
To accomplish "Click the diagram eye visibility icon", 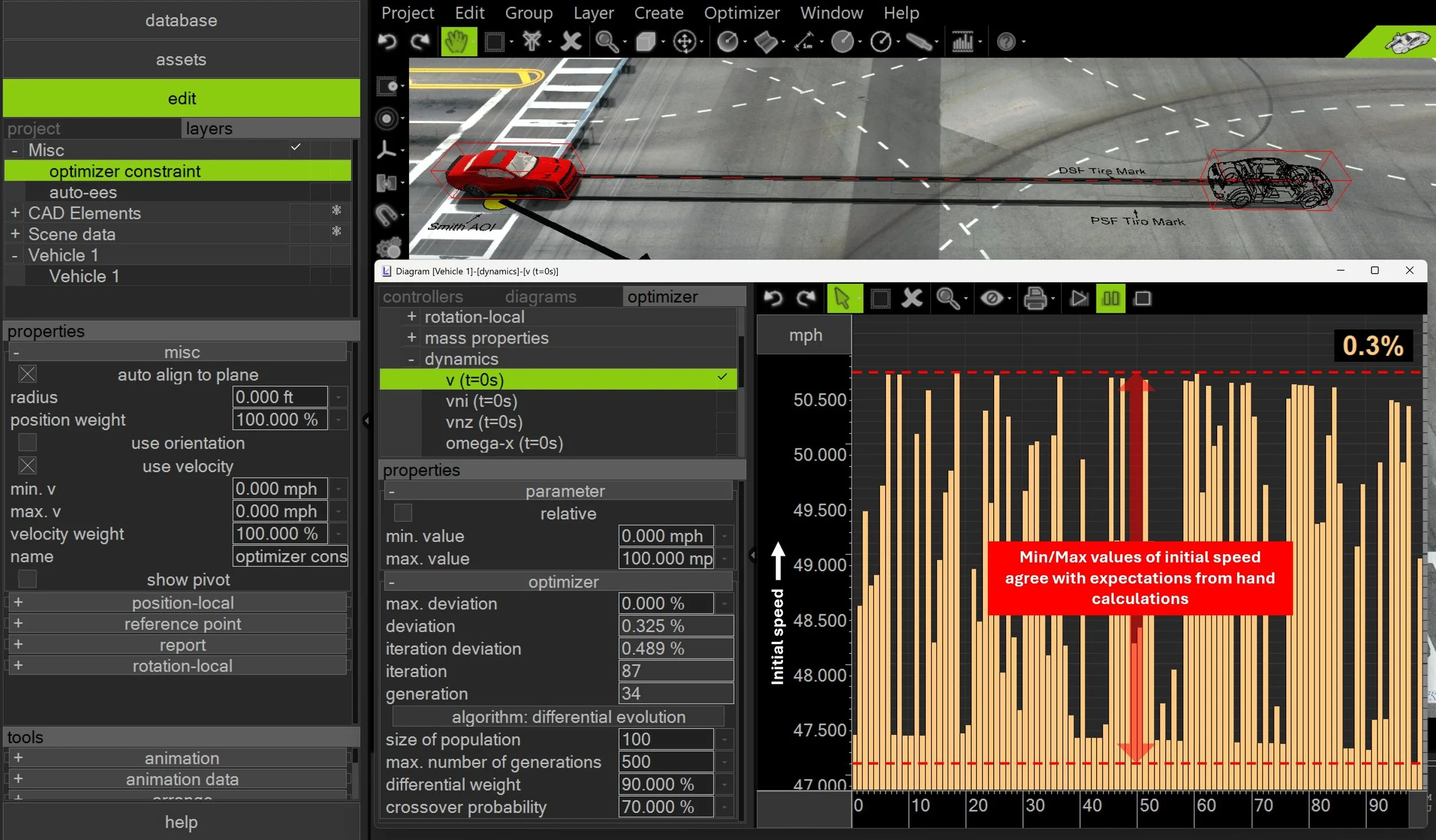I will [991, 299].
